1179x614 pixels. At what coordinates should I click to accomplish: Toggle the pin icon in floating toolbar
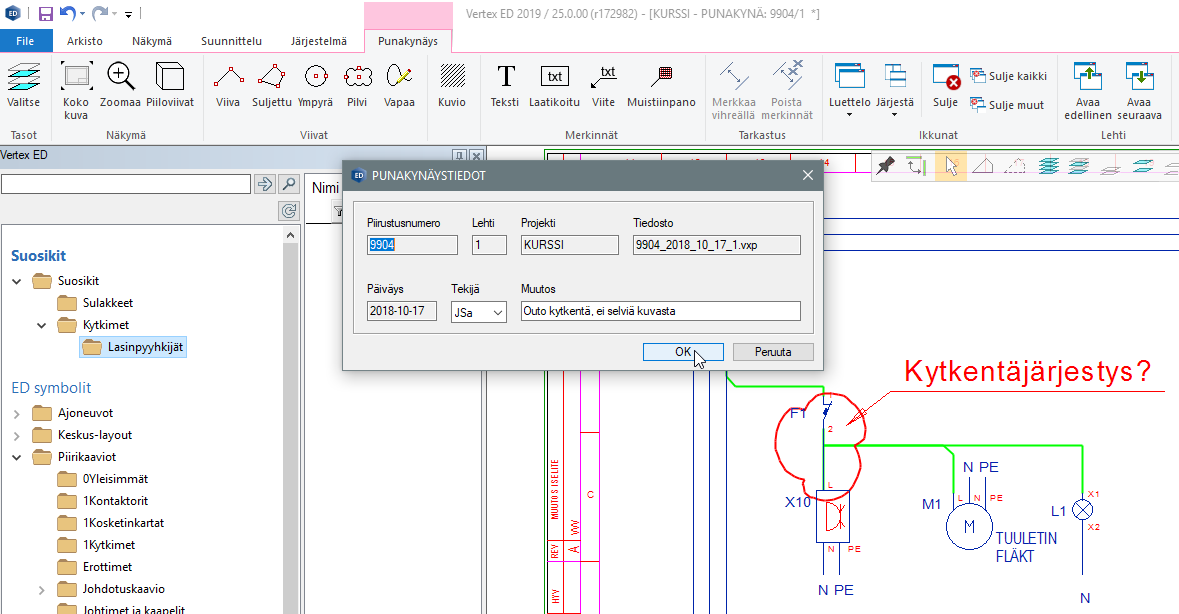pos(885,166)
